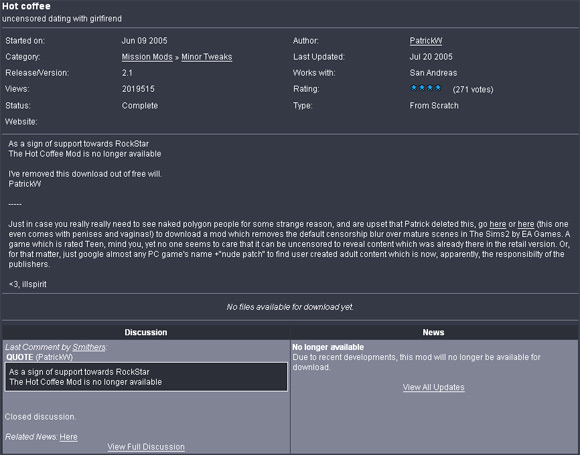This screenshot has height=455, width=580.
Task: Click View Full Discussion
Action: click(x=146, y=446)
